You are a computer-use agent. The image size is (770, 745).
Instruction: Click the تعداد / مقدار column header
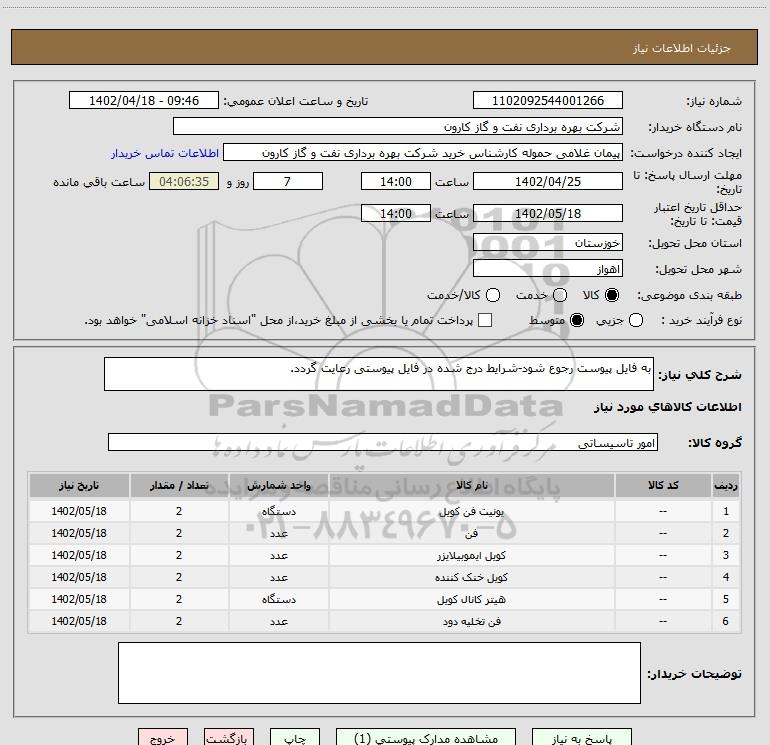point(179,485)
